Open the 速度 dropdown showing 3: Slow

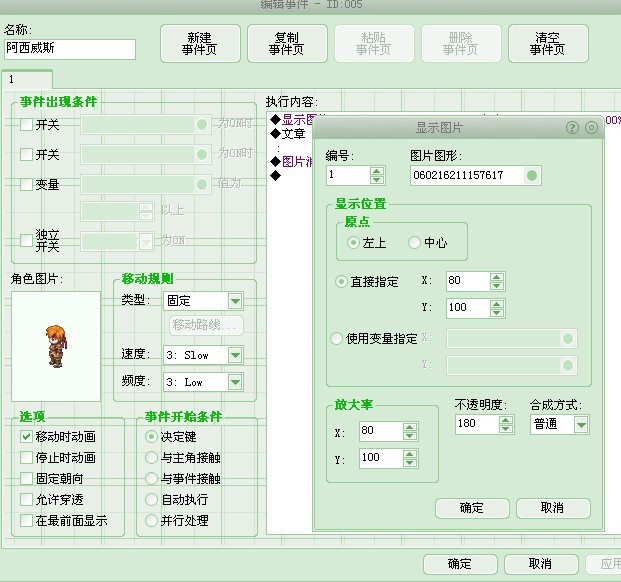(x=235, y=355)
